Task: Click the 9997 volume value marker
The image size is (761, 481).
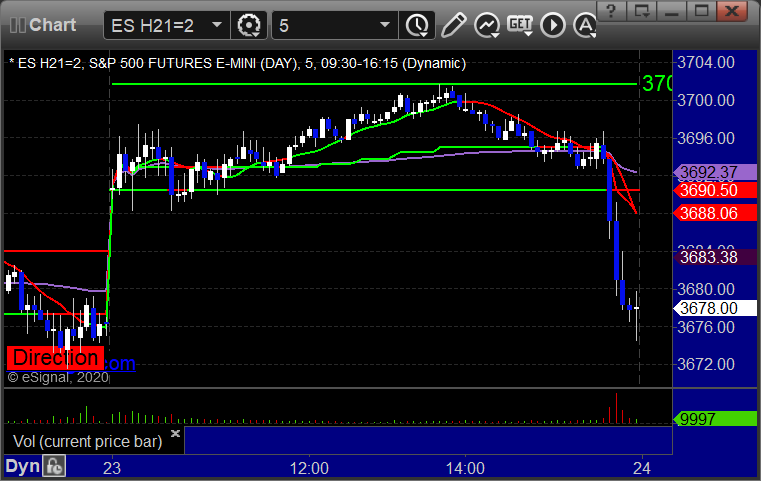Action: pos(715,419)
